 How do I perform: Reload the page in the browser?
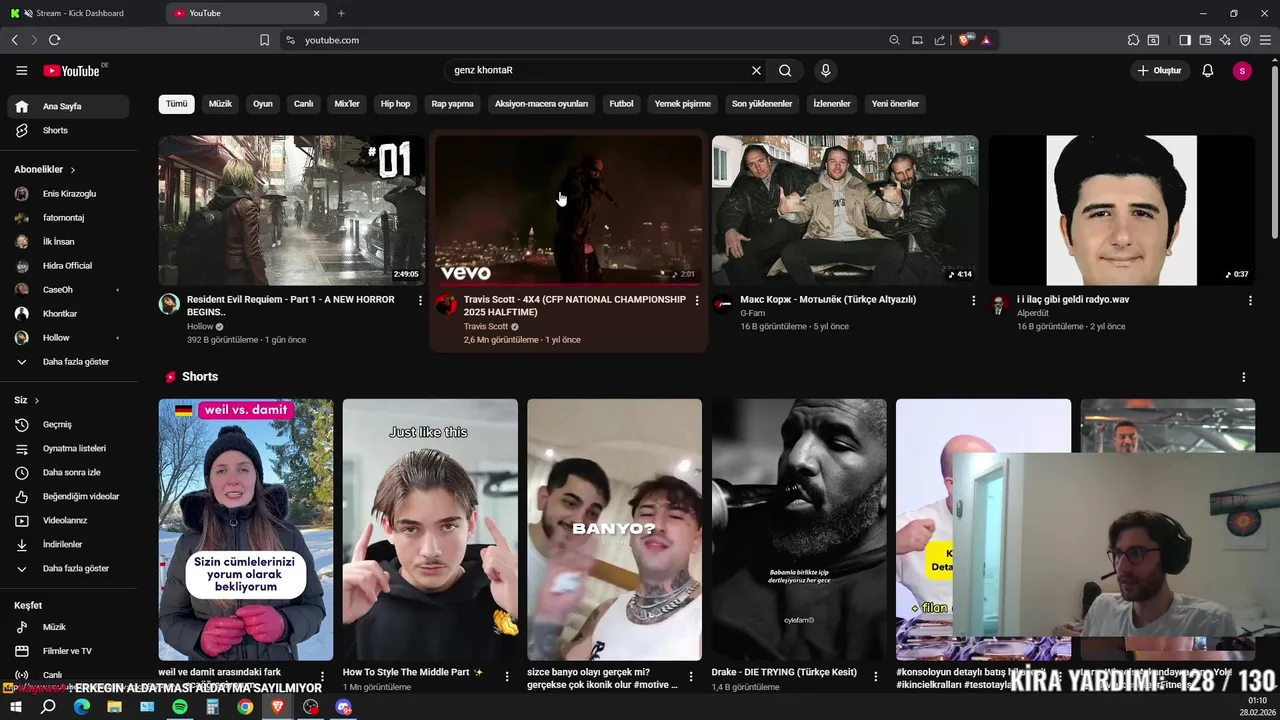[54, 40]
